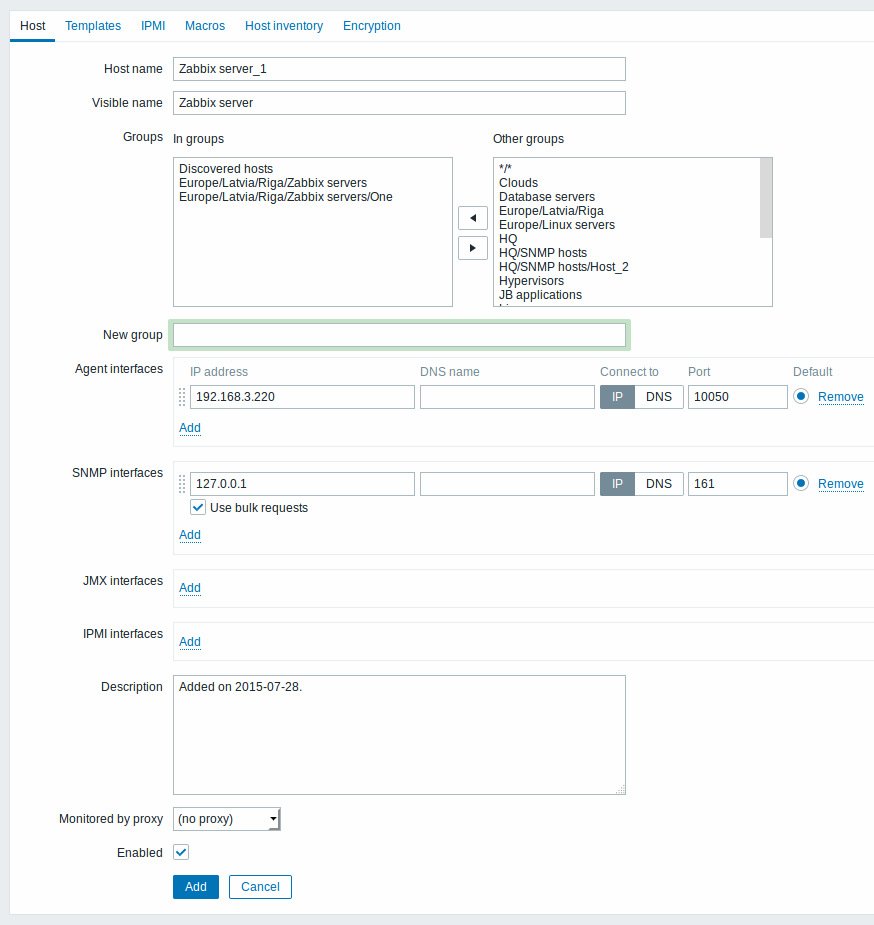
Task: Select Database servers in Other groups
Action: click(x=547, y=197)
